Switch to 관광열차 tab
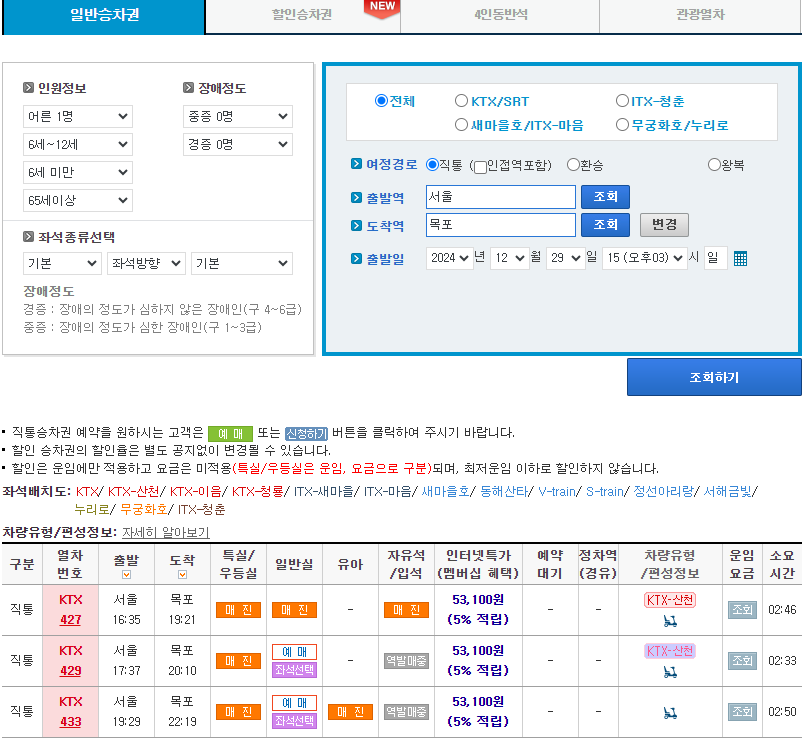The width and height of the screenshot is (812, 739). (700, 15)
